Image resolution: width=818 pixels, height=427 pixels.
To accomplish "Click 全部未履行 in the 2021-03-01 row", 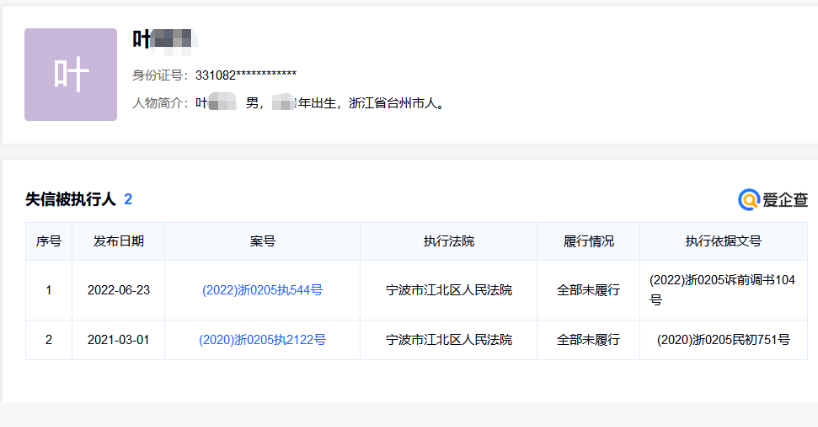I will pyautogui.click(x=588, y=340).
